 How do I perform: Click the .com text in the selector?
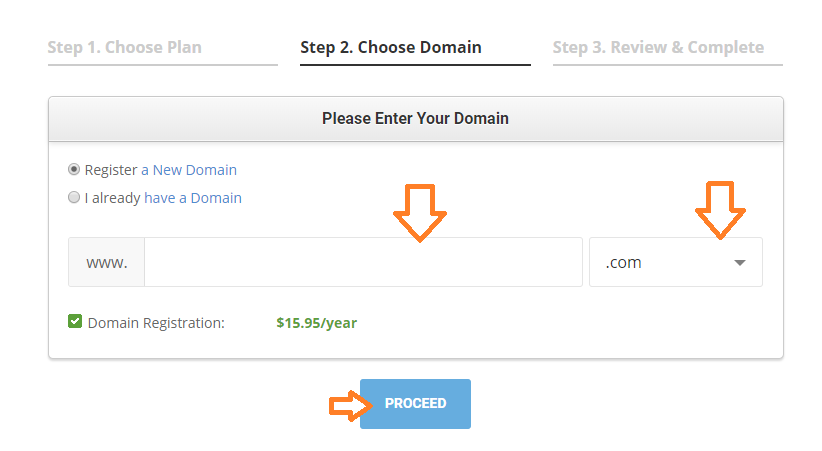tap(623, 262)
